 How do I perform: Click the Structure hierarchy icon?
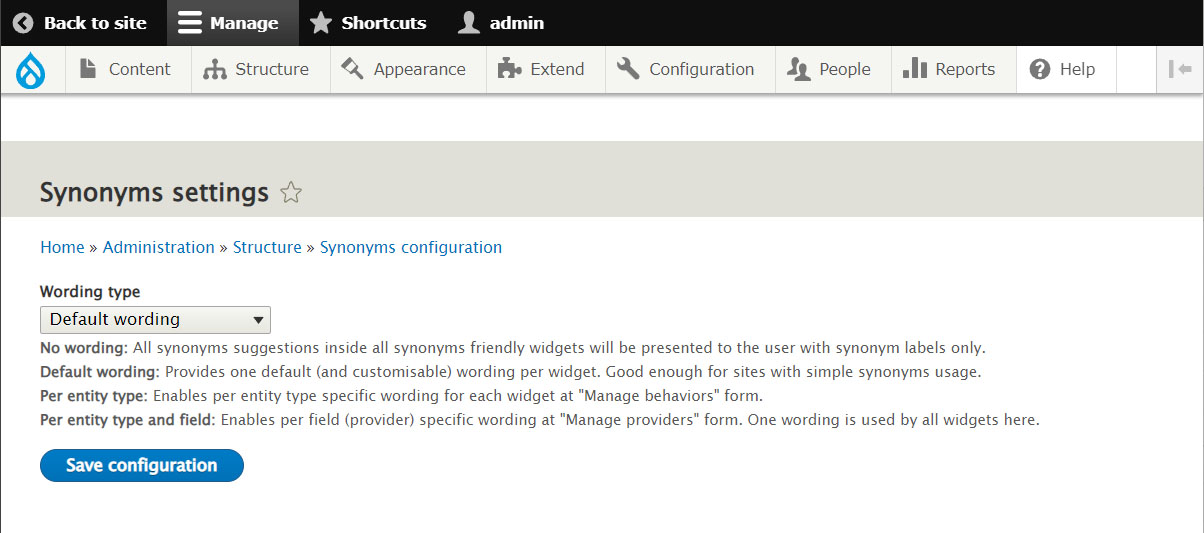click(x=214, y=69)
